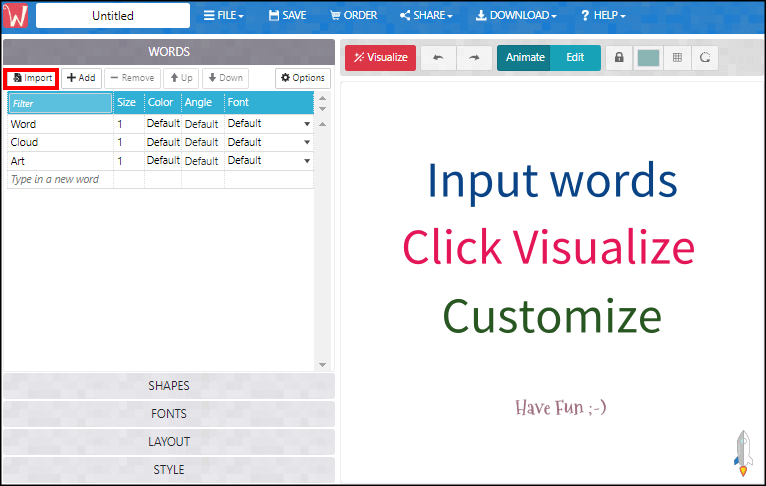Expand the SHAPES panel

[169, 386]
